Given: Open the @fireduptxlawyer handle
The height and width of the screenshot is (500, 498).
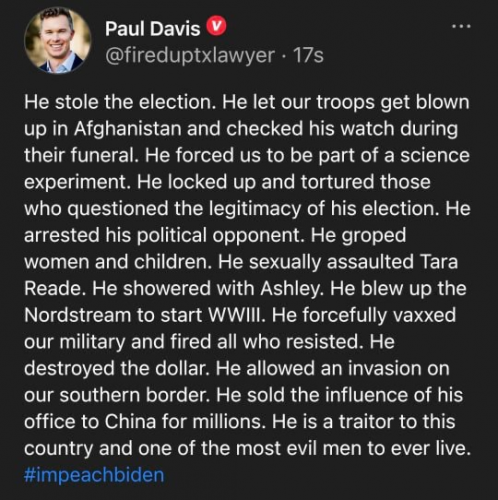Looking at the screenshot, I should point(190,55).
